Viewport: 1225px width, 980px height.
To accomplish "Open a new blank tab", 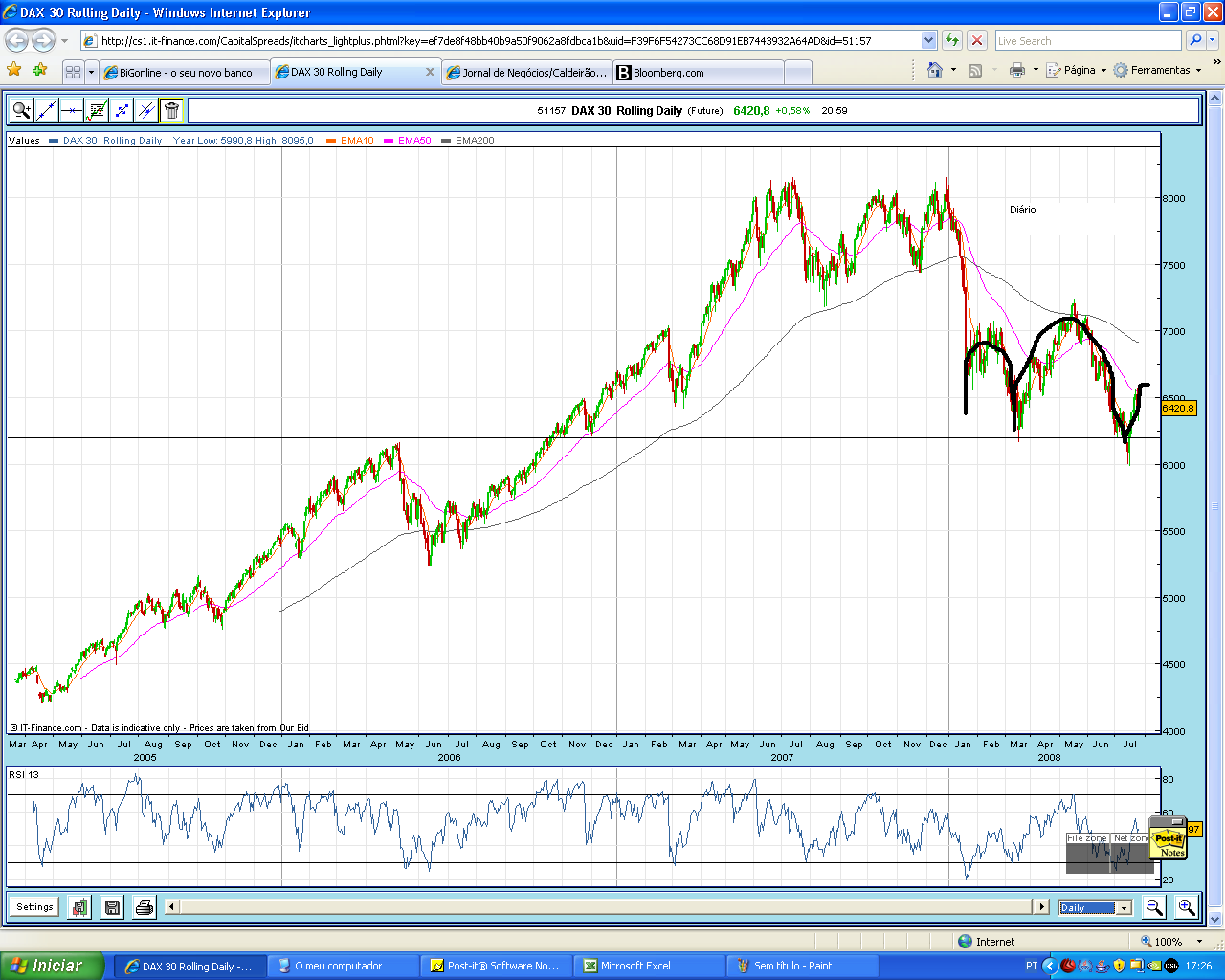I will (798, 73).
